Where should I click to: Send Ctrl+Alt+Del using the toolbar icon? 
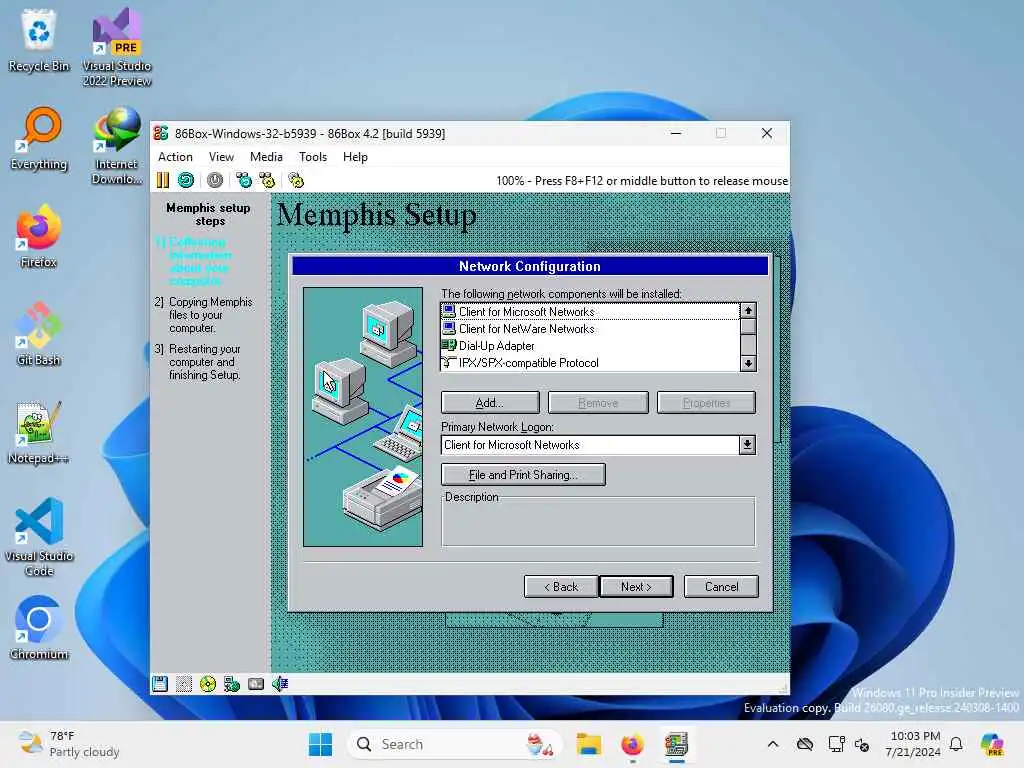[x=244, y=180]
